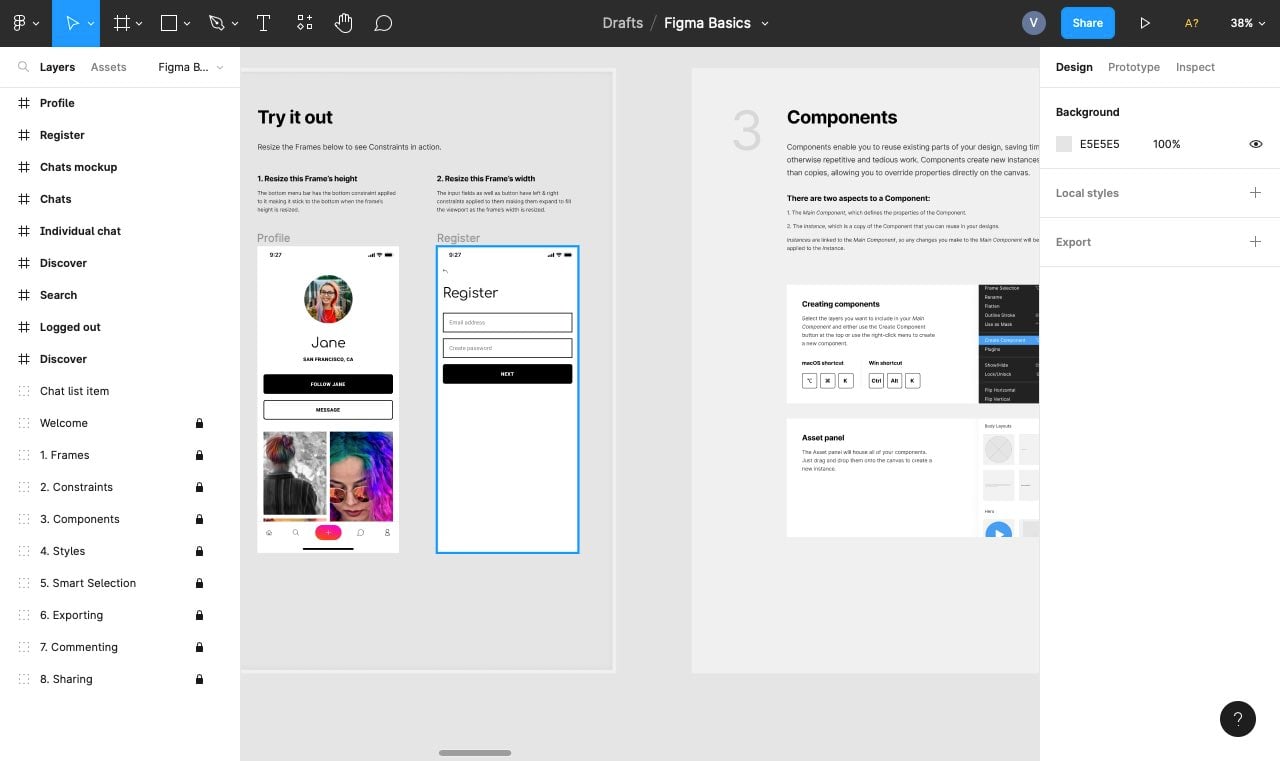Viewport: 1280px width, 761px height.
Task: Select the Move tool
Action: point(72,22)
